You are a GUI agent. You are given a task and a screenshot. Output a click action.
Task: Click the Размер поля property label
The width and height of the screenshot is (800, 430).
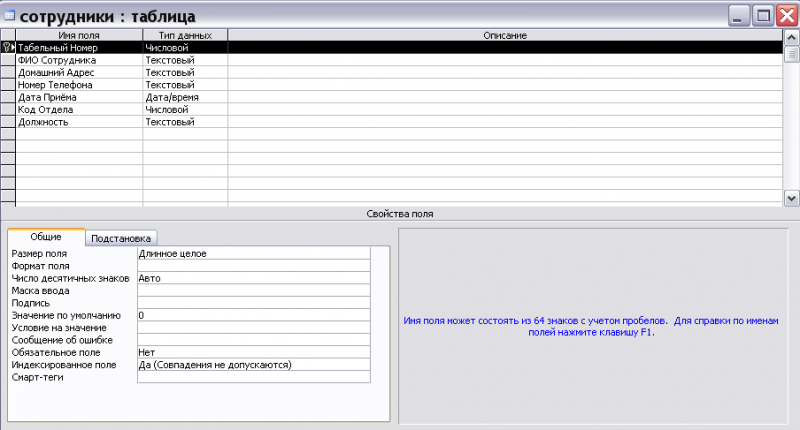39,254
